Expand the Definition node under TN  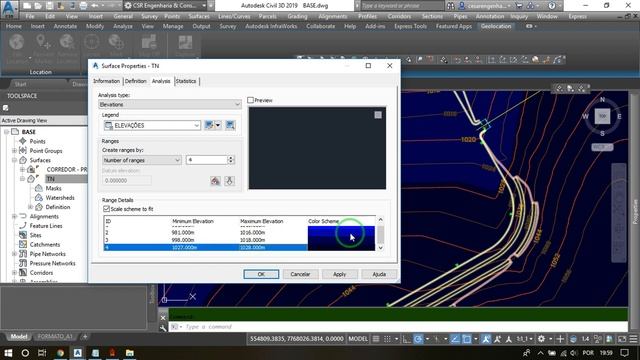click(x=30, y=207)
